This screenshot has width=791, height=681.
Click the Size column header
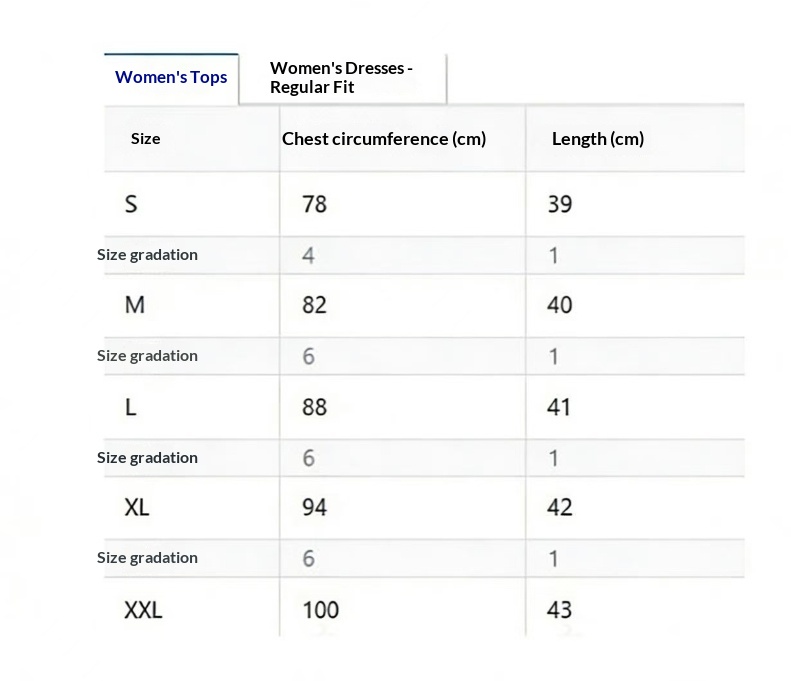point(145,139)
